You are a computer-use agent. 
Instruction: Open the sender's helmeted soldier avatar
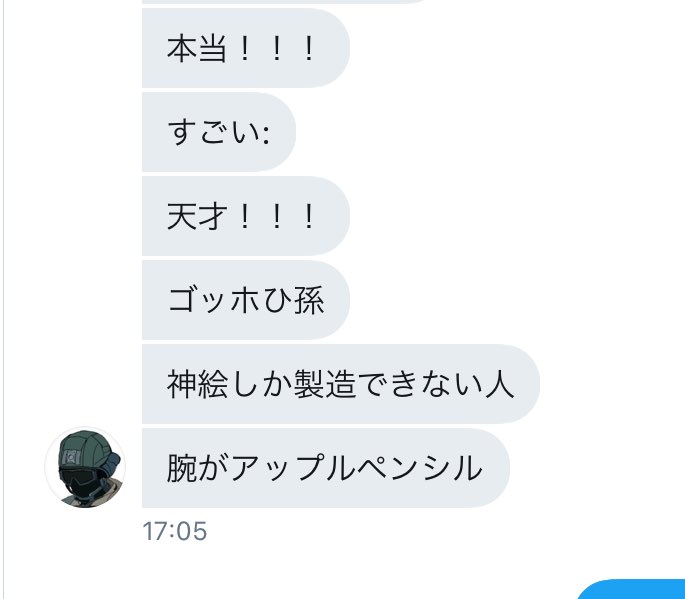click(x=85, y=467)
